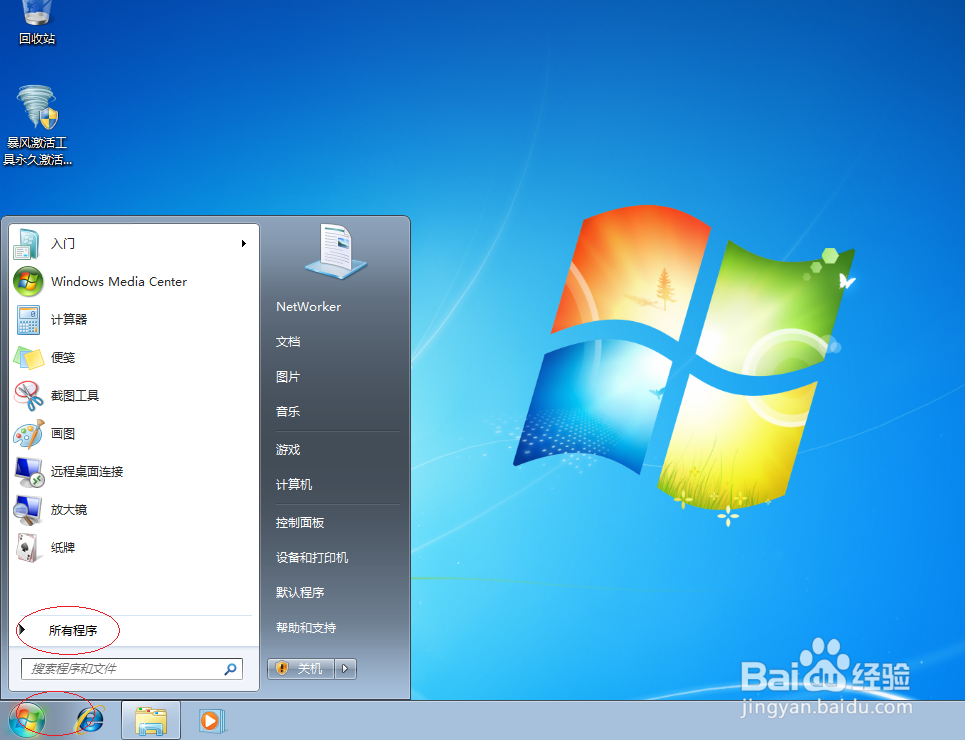Viewport: 965px width, 740px height.
Task: Expand the 入门 submenu arrow
Action: pyautogui.click(x=244, y=244)
